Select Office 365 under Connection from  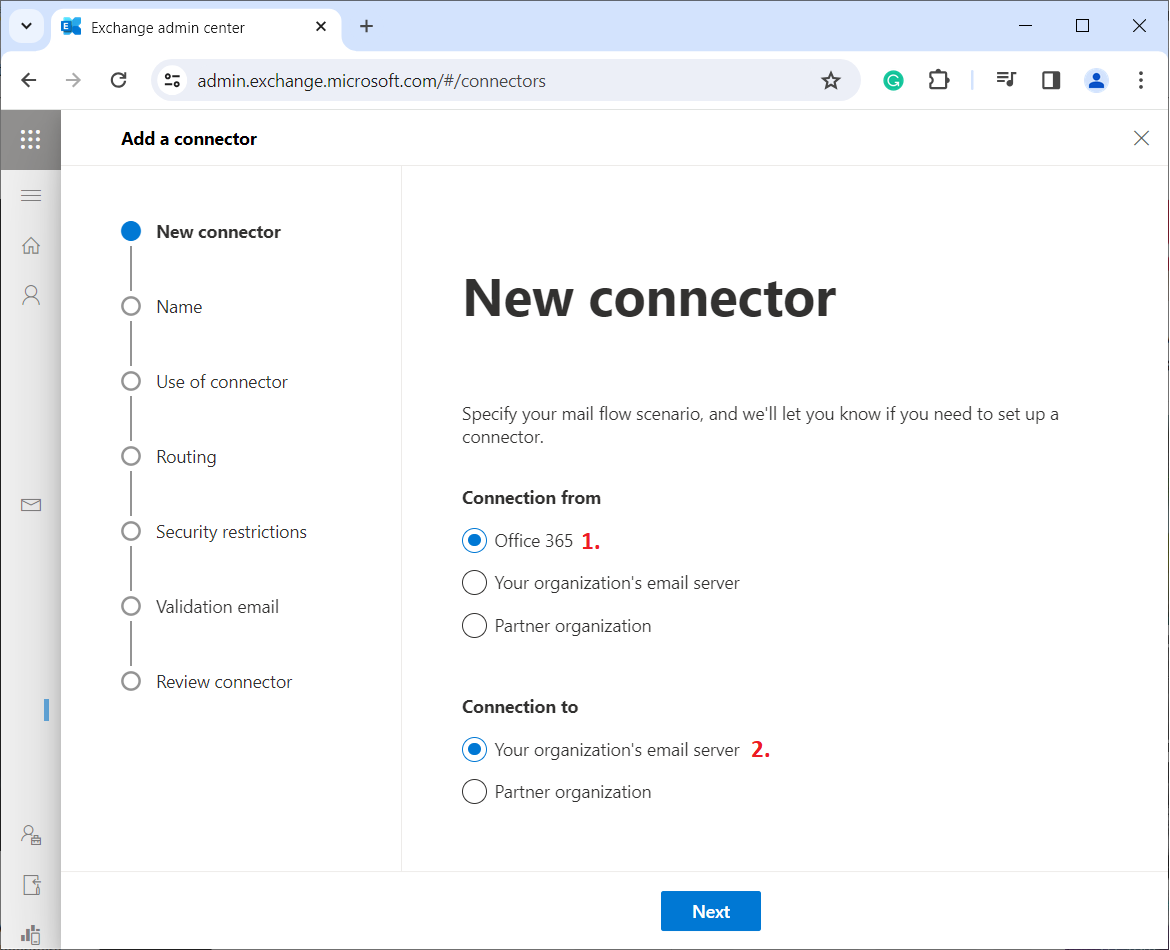tap(474, 541)
